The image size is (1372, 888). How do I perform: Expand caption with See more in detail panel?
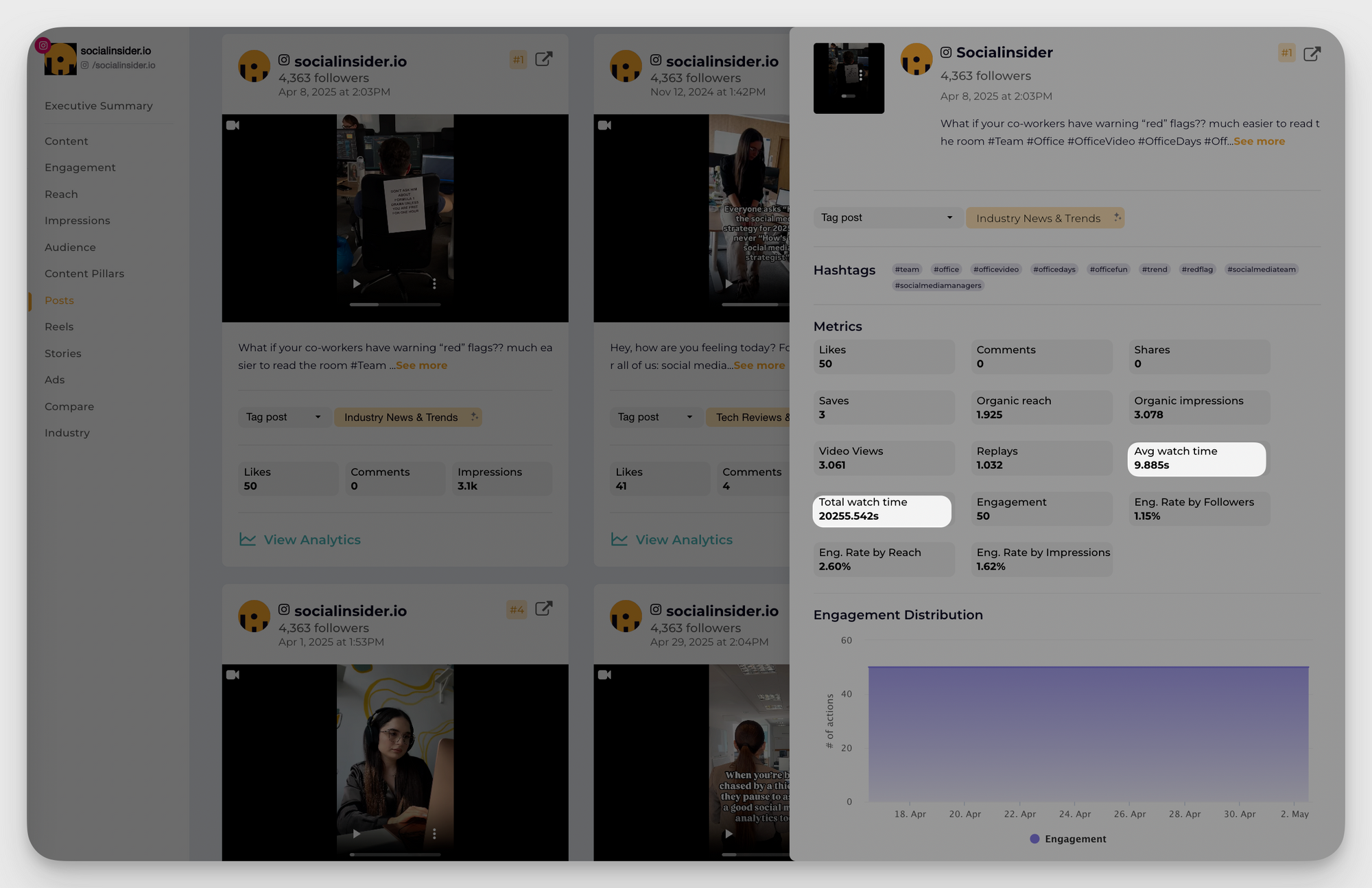click(x=1259, y=141)
